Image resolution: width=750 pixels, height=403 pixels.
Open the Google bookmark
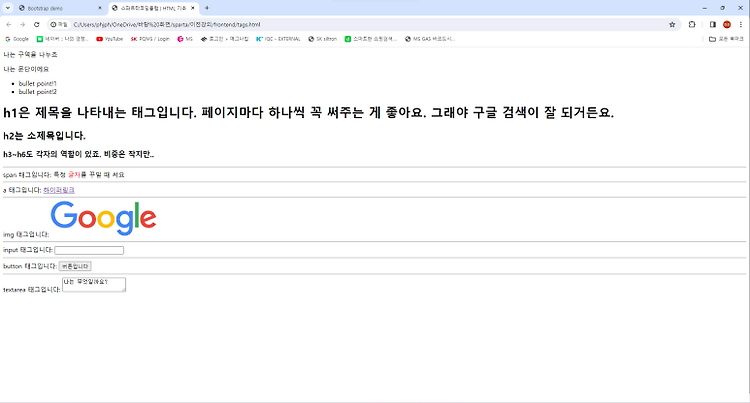click(x=17, y=39)
